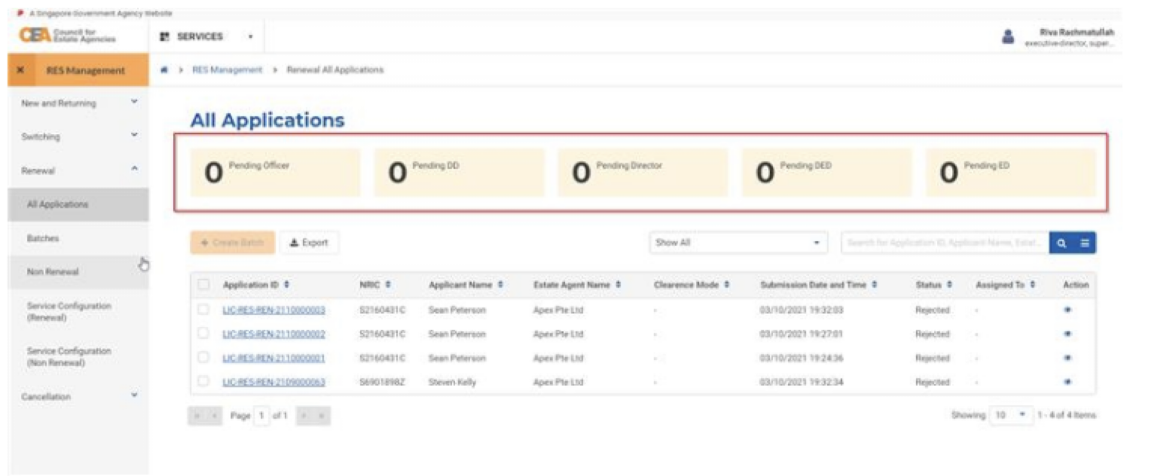This screenshot has height=476, width=1159.
Task: View application LIC-RES-REN-2110000003 via eye icon
Action: click(x=1067, y=310)
